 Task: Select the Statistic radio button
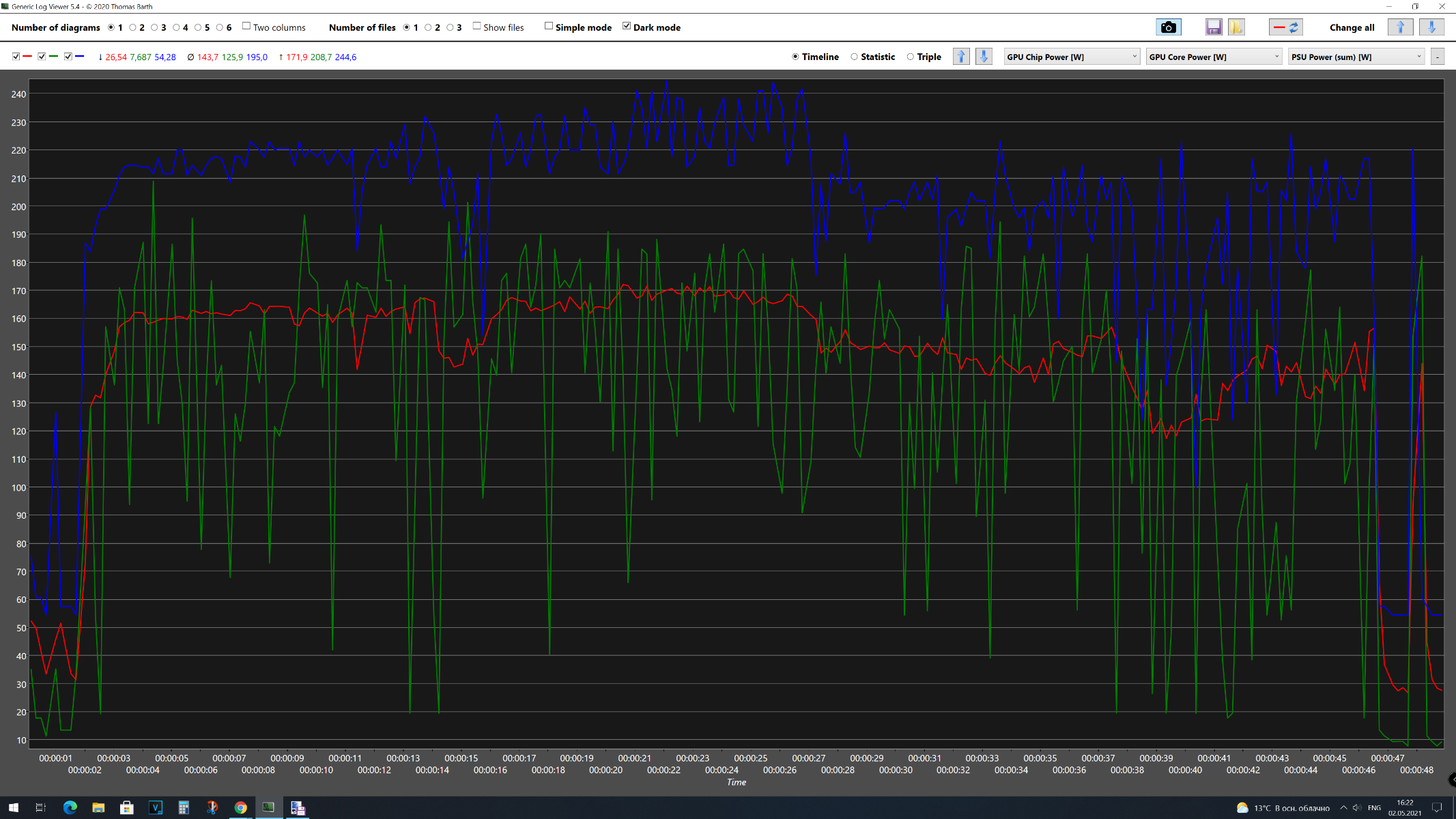point(854,57)
